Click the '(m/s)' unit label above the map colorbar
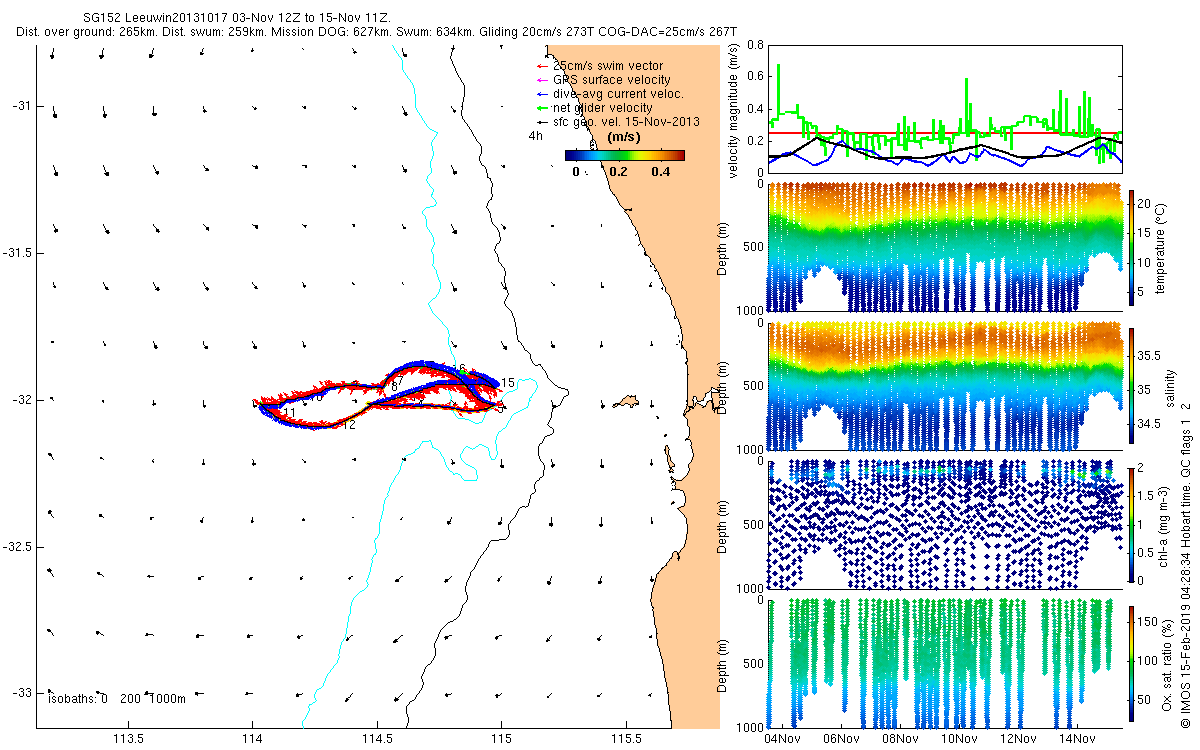 [x=625, y=137]
